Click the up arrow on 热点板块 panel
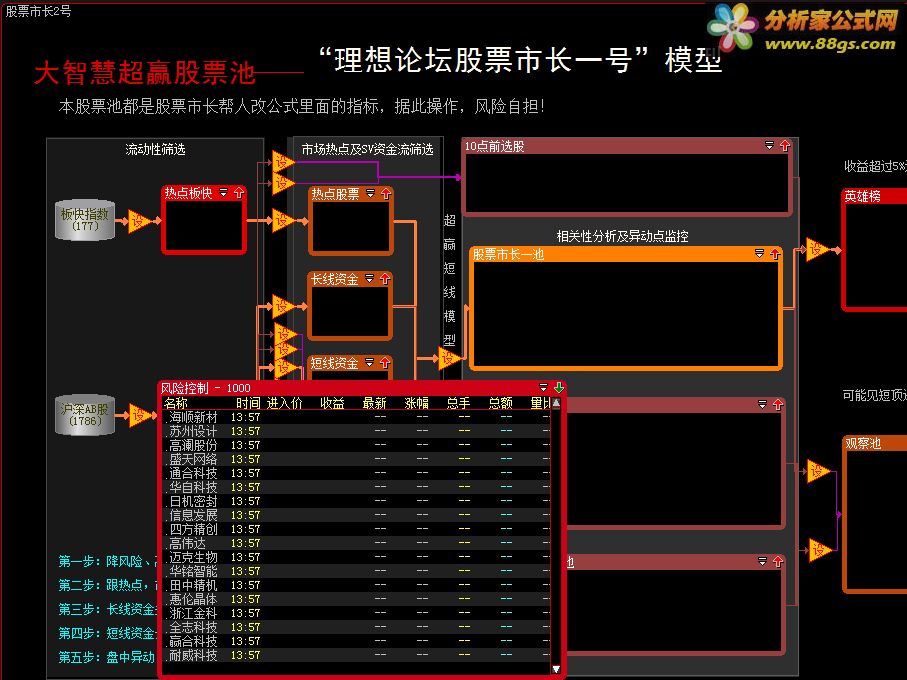The image size is (907, 680). pos(238,193)
